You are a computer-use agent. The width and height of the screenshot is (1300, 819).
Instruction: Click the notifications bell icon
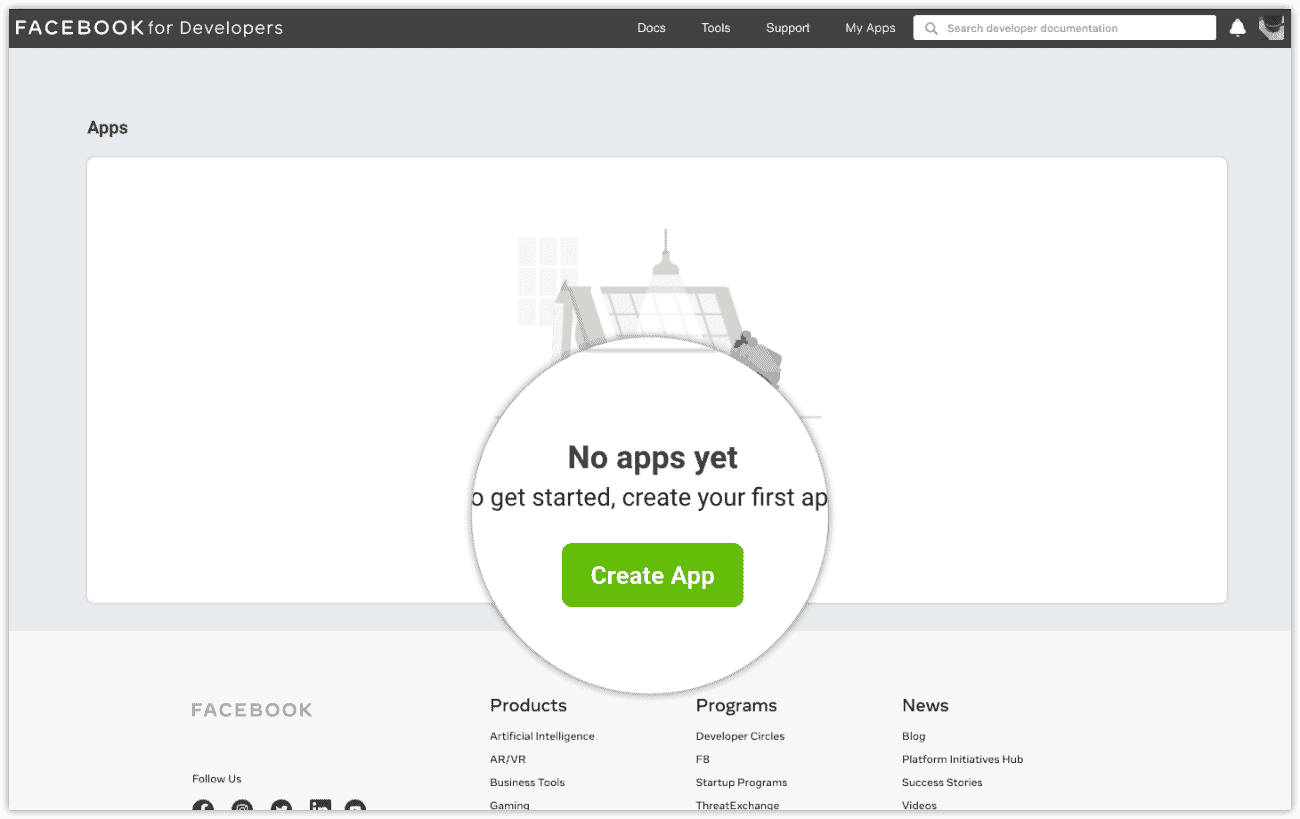pyautogui.click(x=1237, y=28)
